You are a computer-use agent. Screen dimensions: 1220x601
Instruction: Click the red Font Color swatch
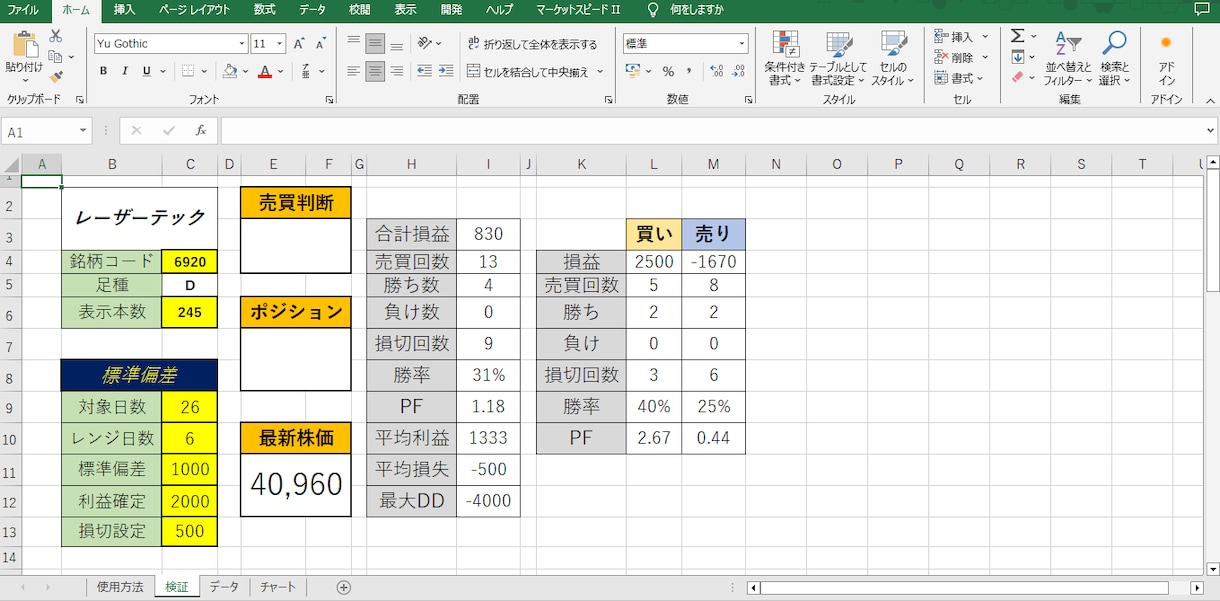[x=264, y=71]
